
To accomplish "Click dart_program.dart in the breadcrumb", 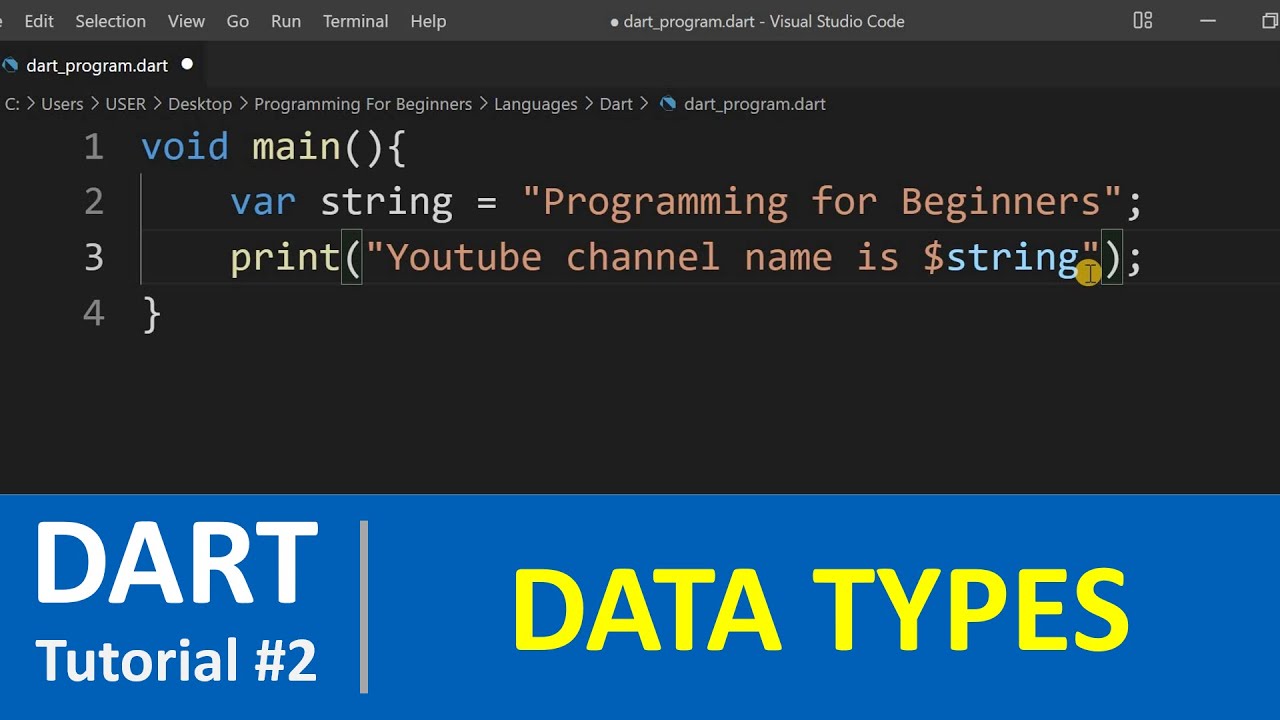I will (755, 104).
